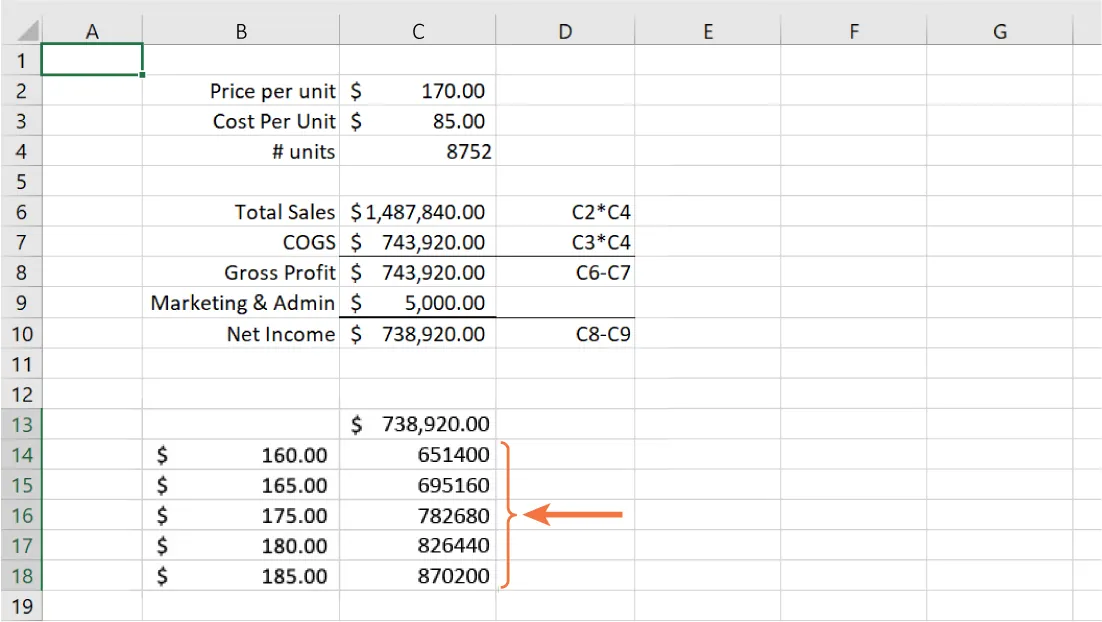Select the 870200 value in row 18
Image resolution: width=1102 pixels, height=622 pixels.
[x=417, y=576]
